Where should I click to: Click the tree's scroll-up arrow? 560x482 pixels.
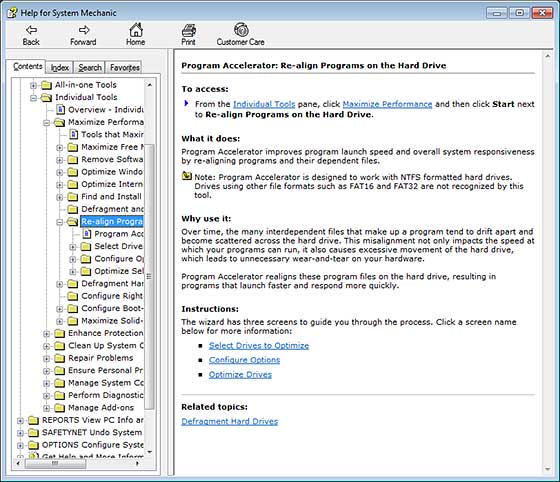pos(150,85)
